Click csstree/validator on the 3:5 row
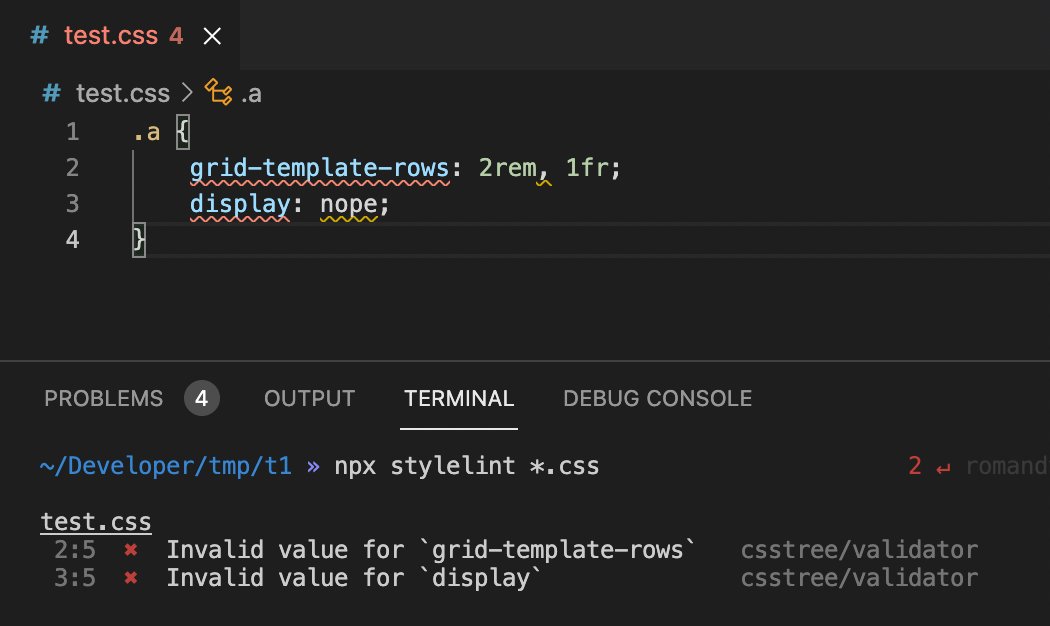1050x626 pixels. point(859,578)
